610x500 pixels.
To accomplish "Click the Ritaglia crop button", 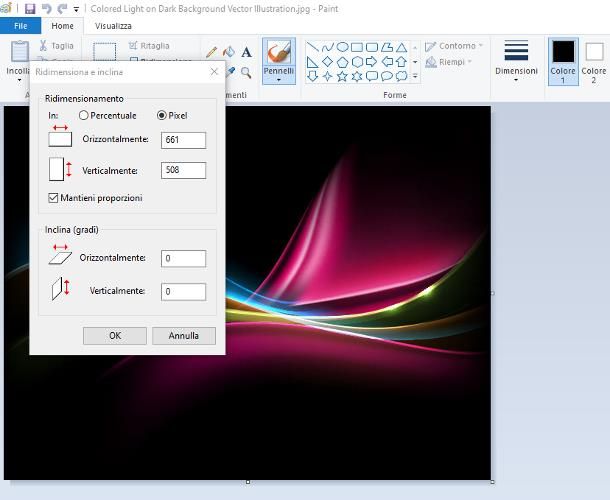I will 150,46.
